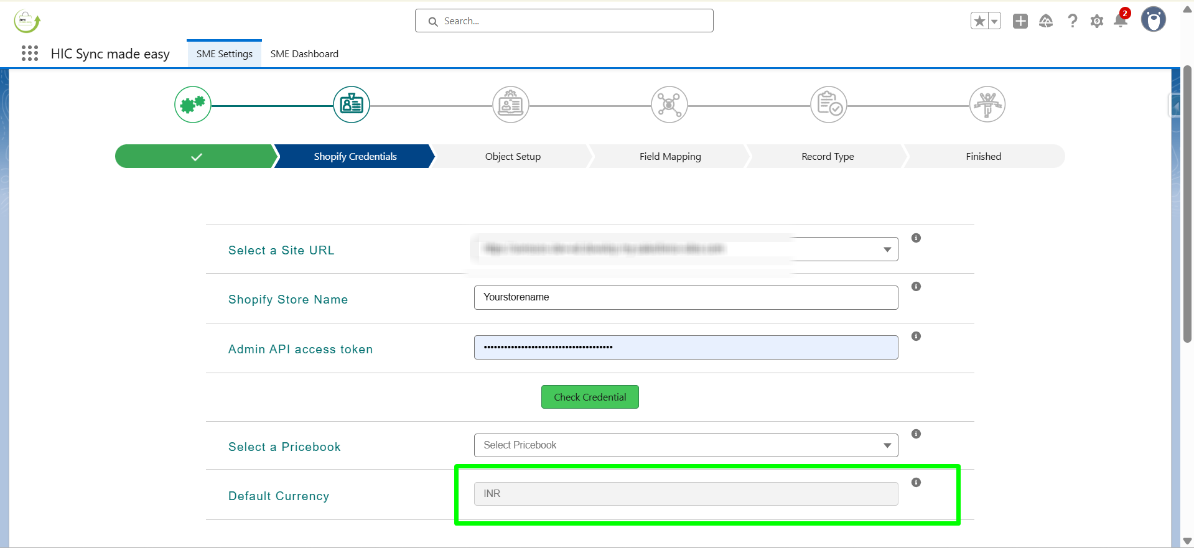Switch to the SME Dashboard tab
The height and width of the screenshot is (548, 1194).
click(x=304, y=54)
